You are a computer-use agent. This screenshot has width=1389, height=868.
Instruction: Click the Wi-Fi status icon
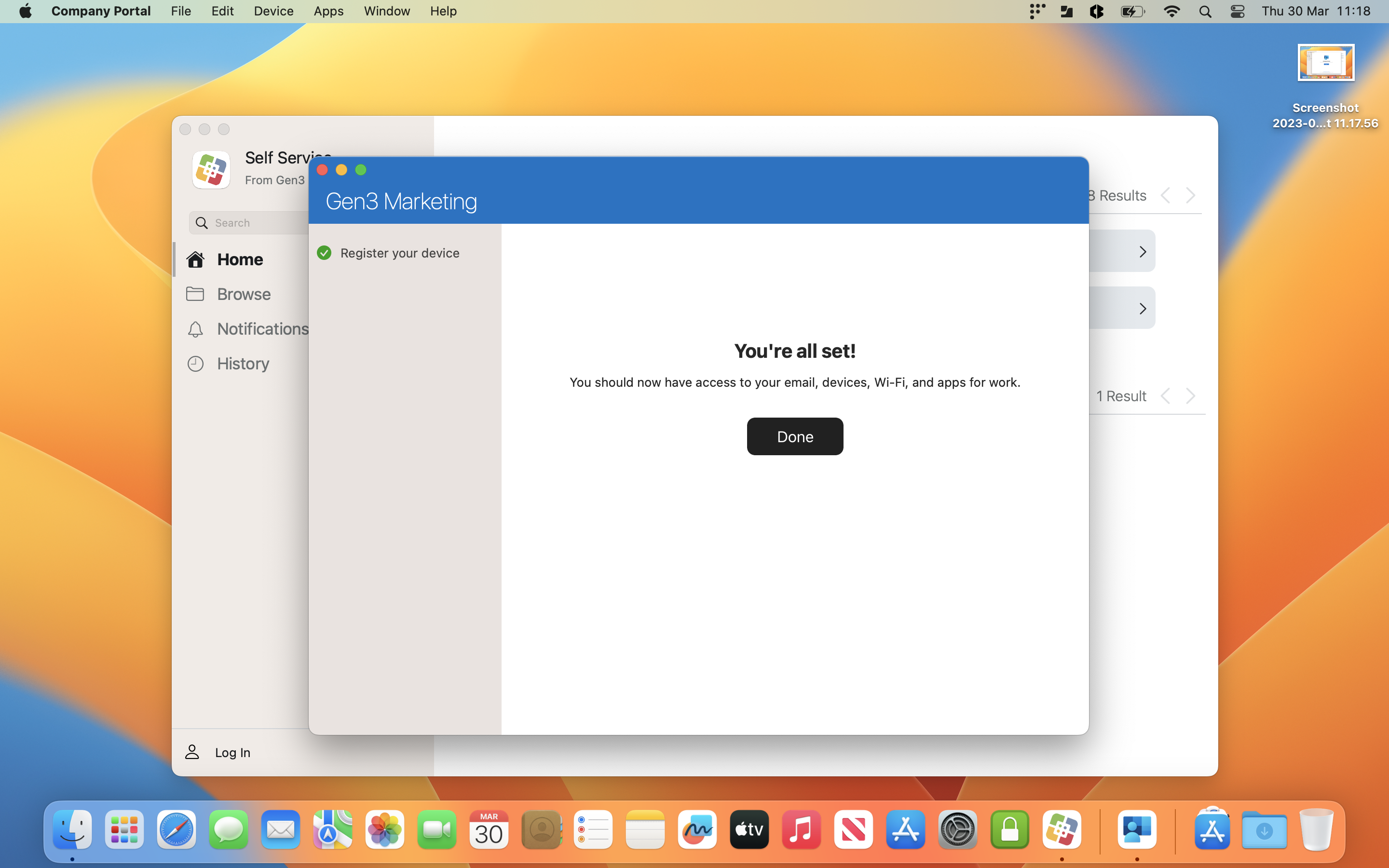pos(1171,12)
